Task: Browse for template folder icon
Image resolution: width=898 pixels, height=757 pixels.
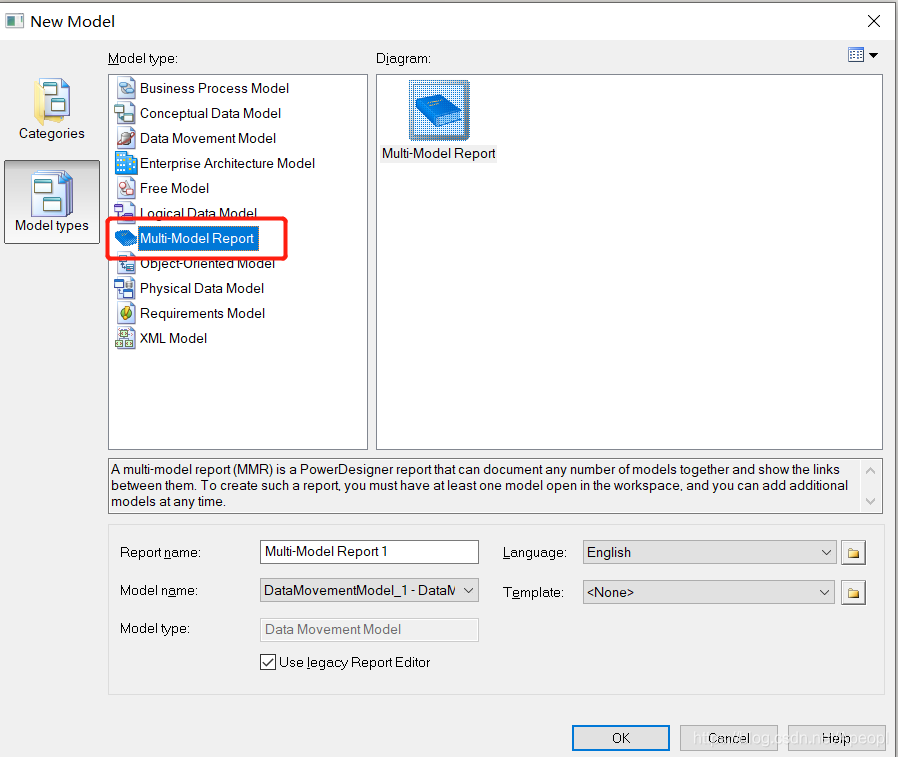Action: tap(853, 593)
